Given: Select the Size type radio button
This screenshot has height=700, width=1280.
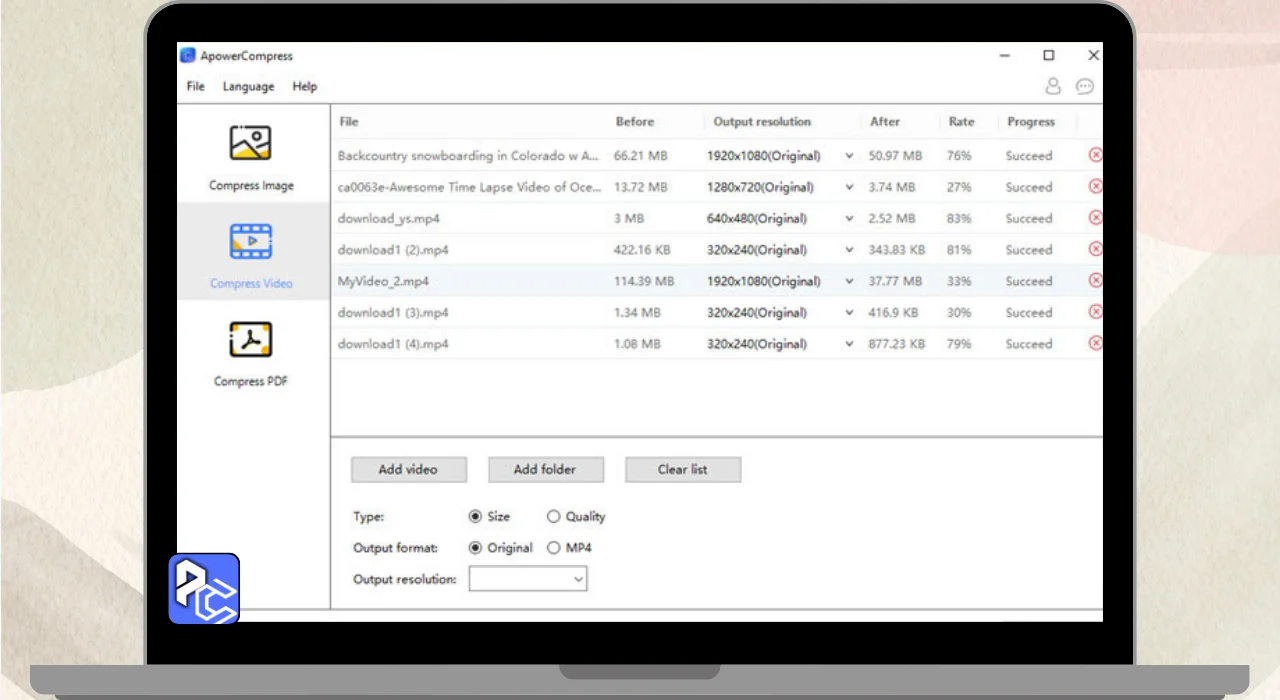Looking at the screenshot, I should pos(475,517).
